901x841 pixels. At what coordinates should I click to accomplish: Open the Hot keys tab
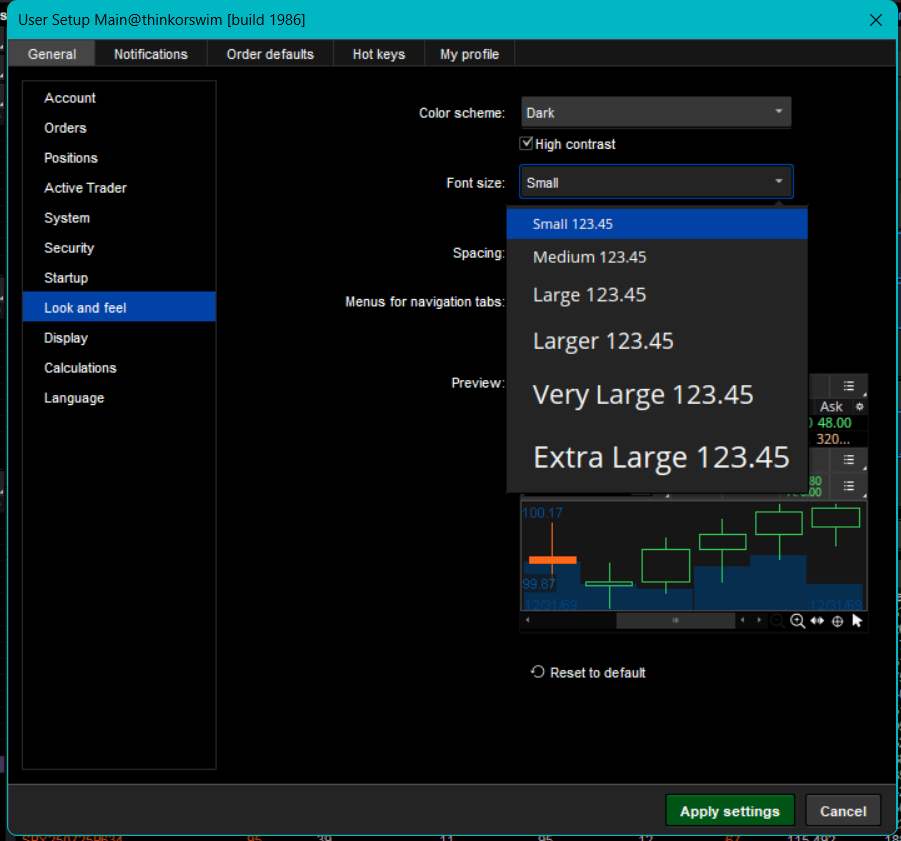point(378,54)
